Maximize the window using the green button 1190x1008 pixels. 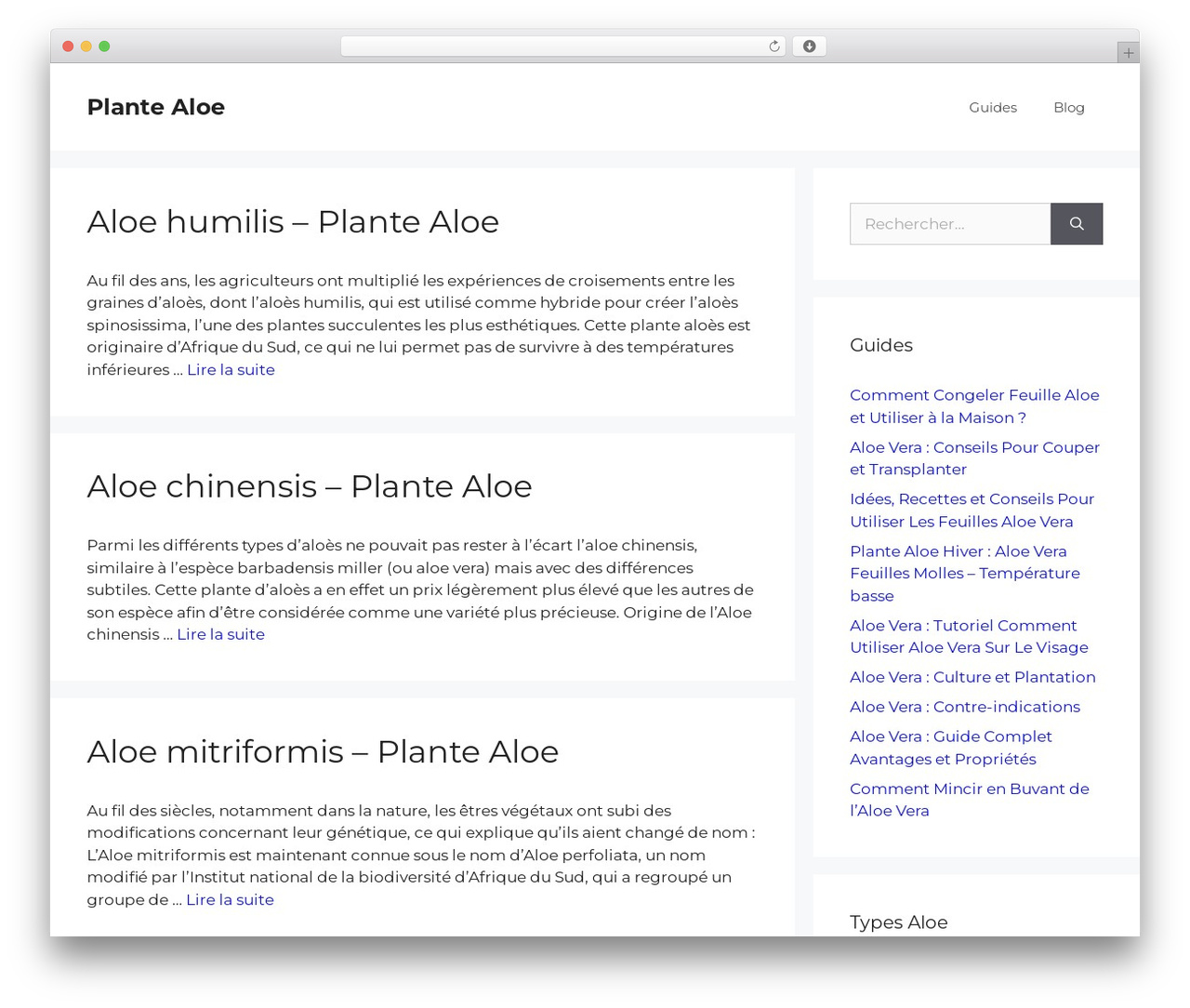104,46
